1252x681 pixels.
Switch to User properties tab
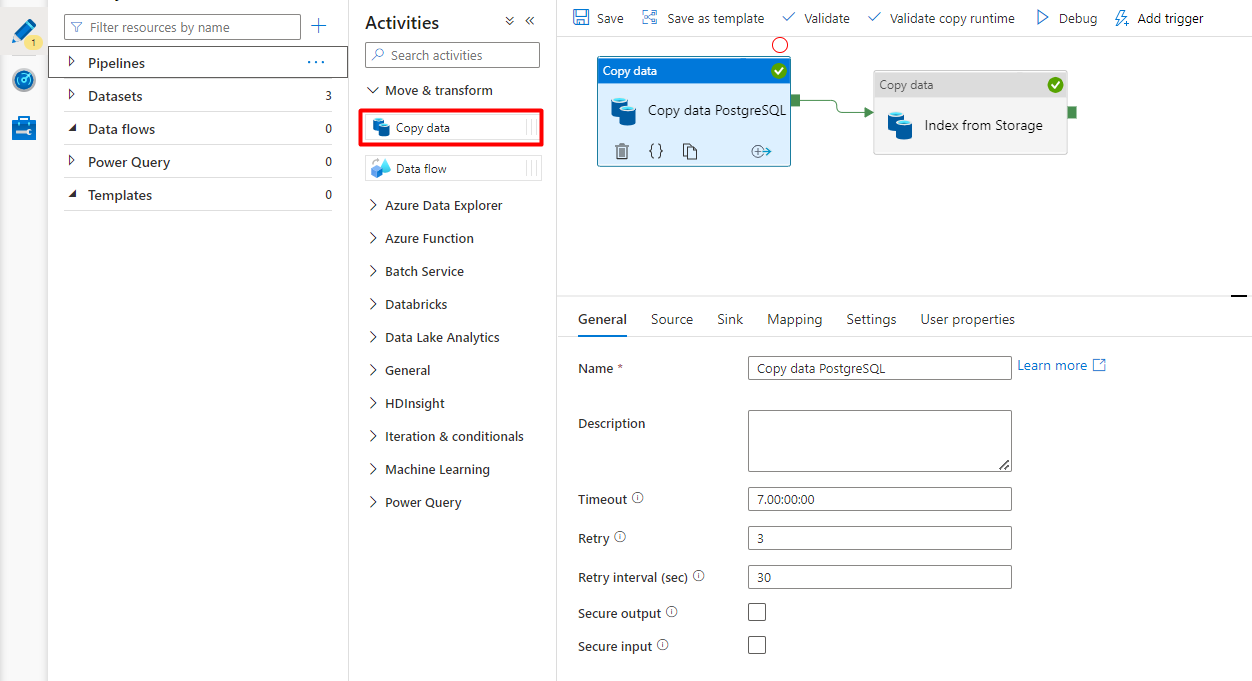coord(968,319)
